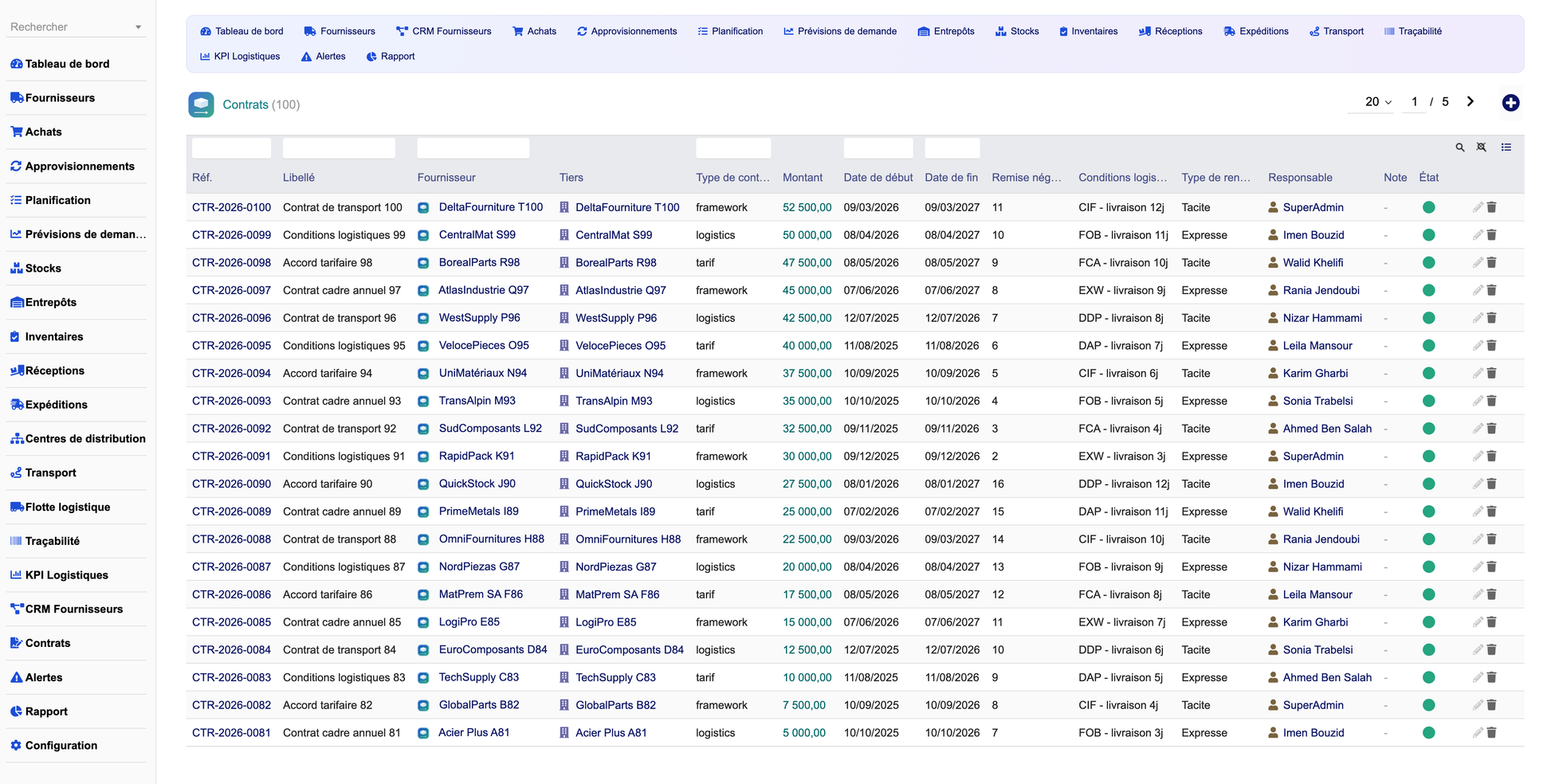Click supplier icon next to DeltaFourniture T100
Viewport: 1551px width, 784px height.
(x=424, y=208)
